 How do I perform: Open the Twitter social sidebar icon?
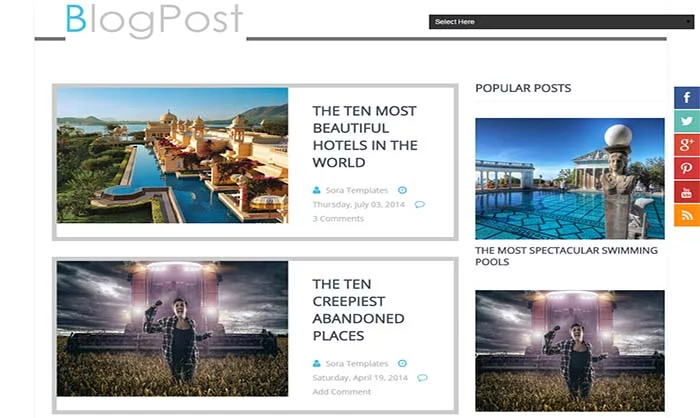click(x=687, y=121)
